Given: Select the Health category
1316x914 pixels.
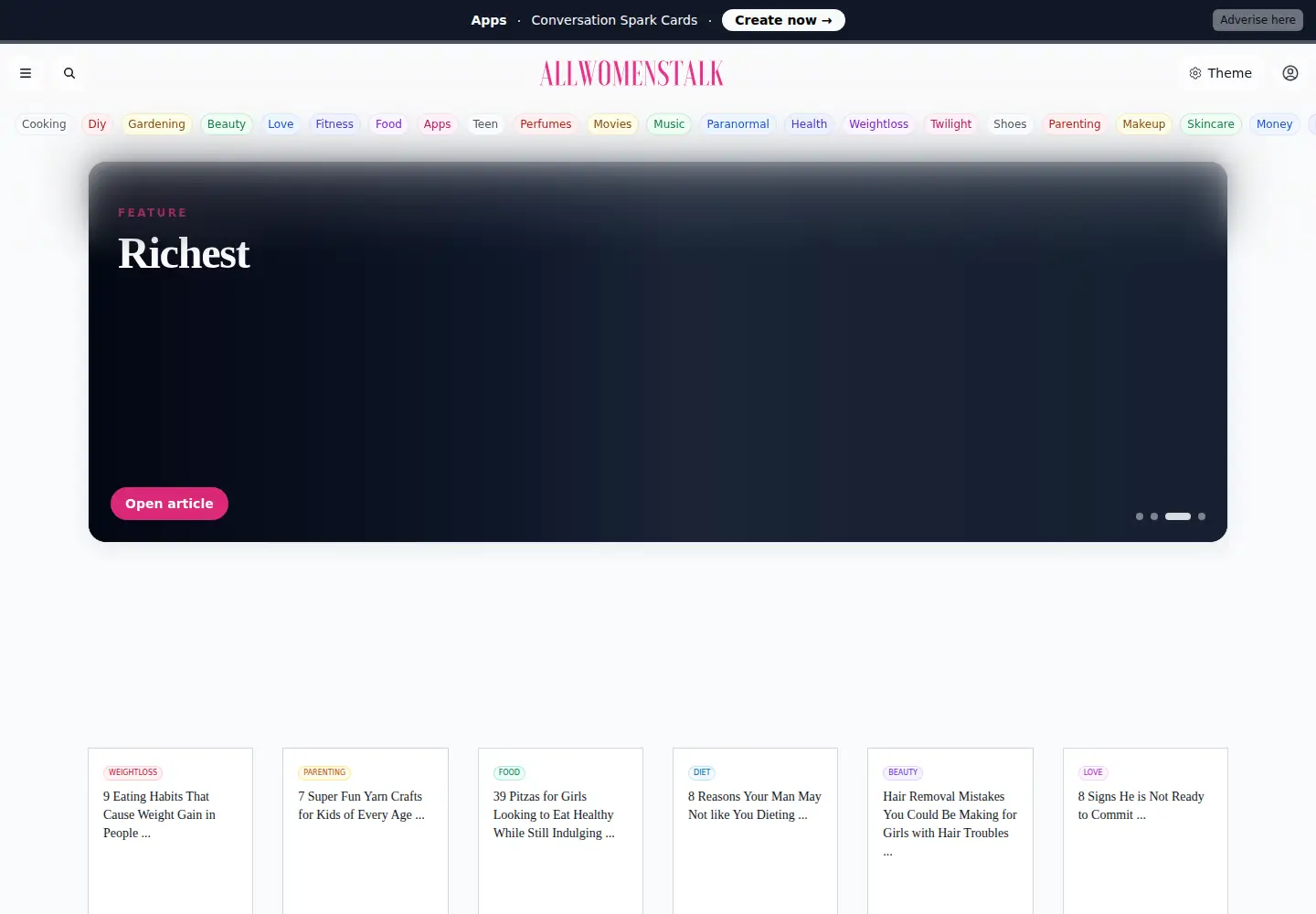Looking at the screenshot, I should (809, 124).
